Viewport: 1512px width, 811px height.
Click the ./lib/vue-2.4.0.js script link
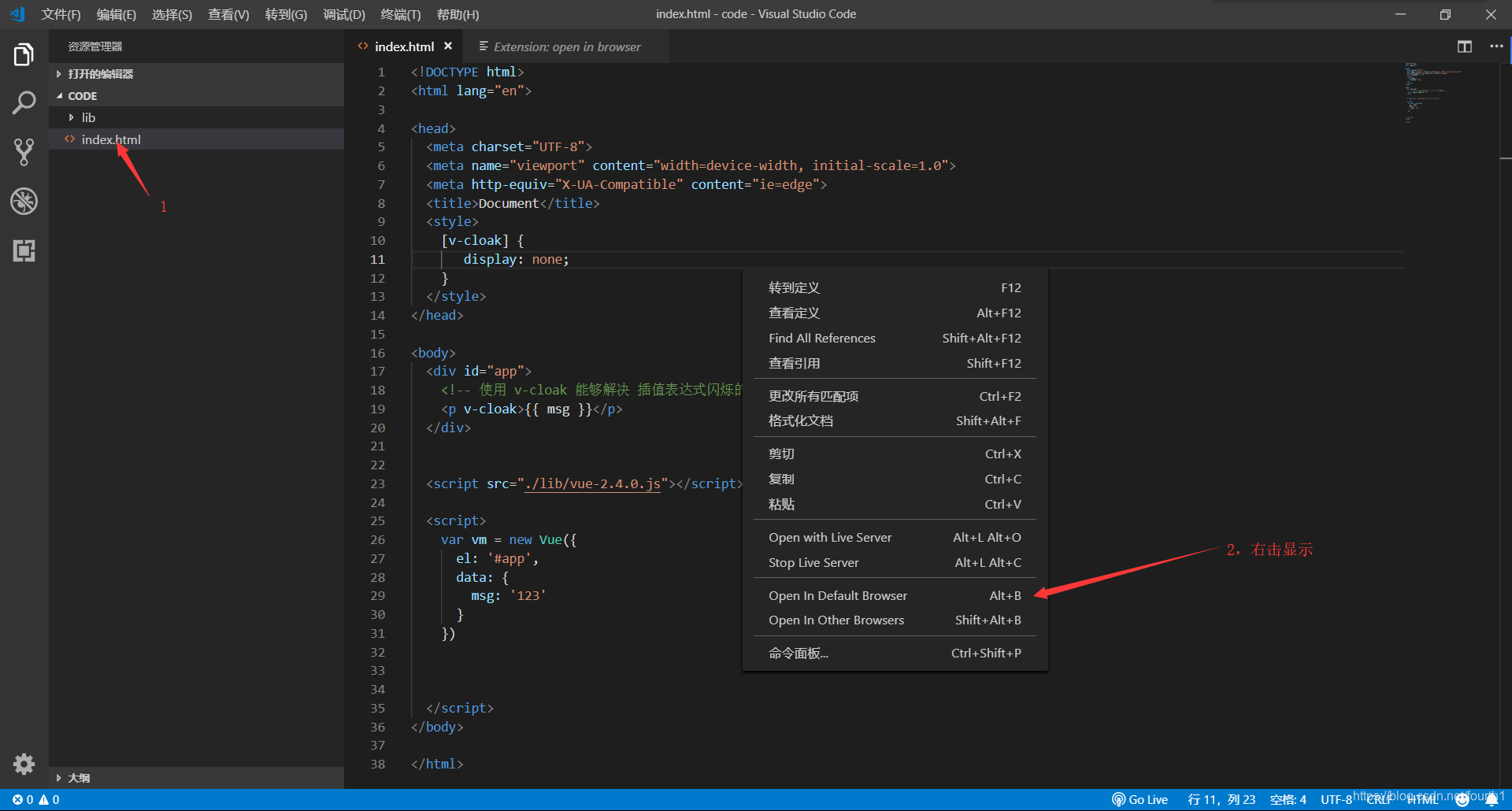coord(593,483)
